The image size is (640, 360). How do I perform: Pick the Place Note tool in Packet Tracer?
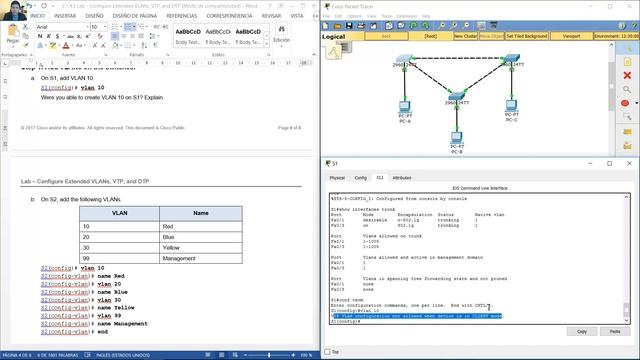click(627, 62)
